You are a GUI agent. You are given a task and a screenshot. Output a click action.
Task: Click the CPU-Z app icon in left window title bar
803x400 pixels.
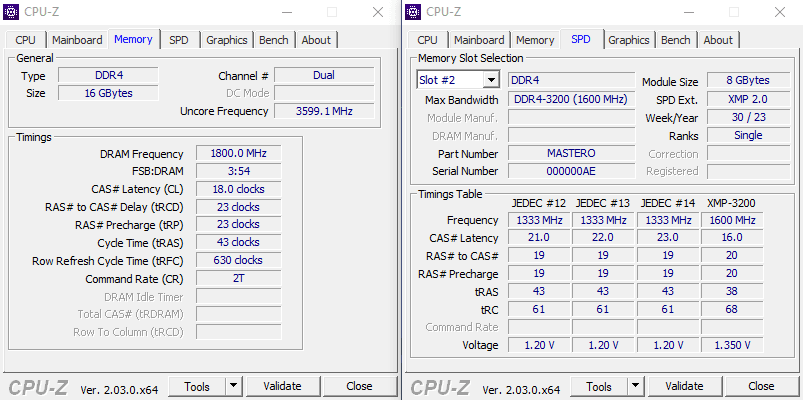[x=11, y=12]
